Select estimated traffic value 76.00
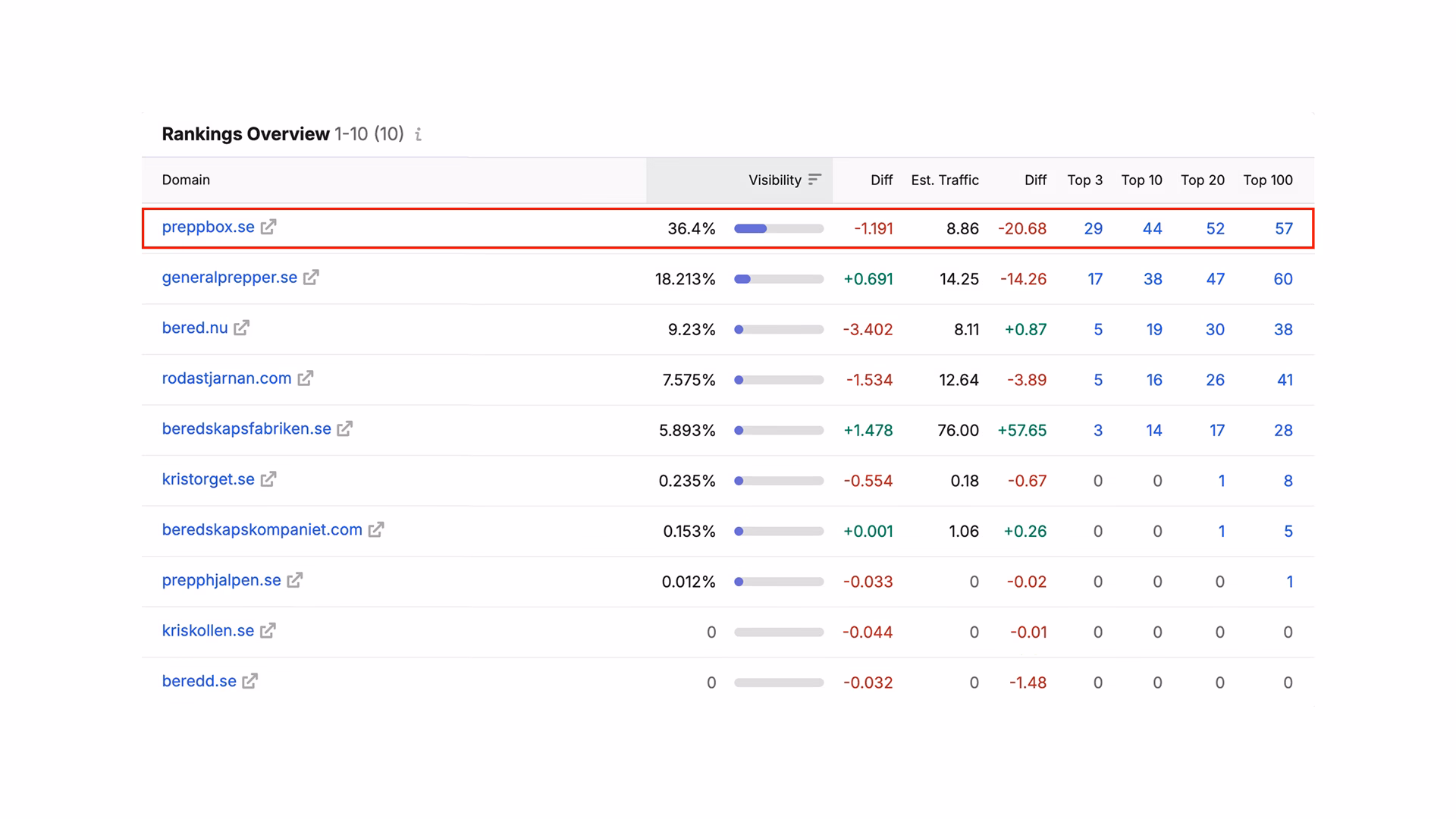The image size is (1456, 819). [958, 430]
